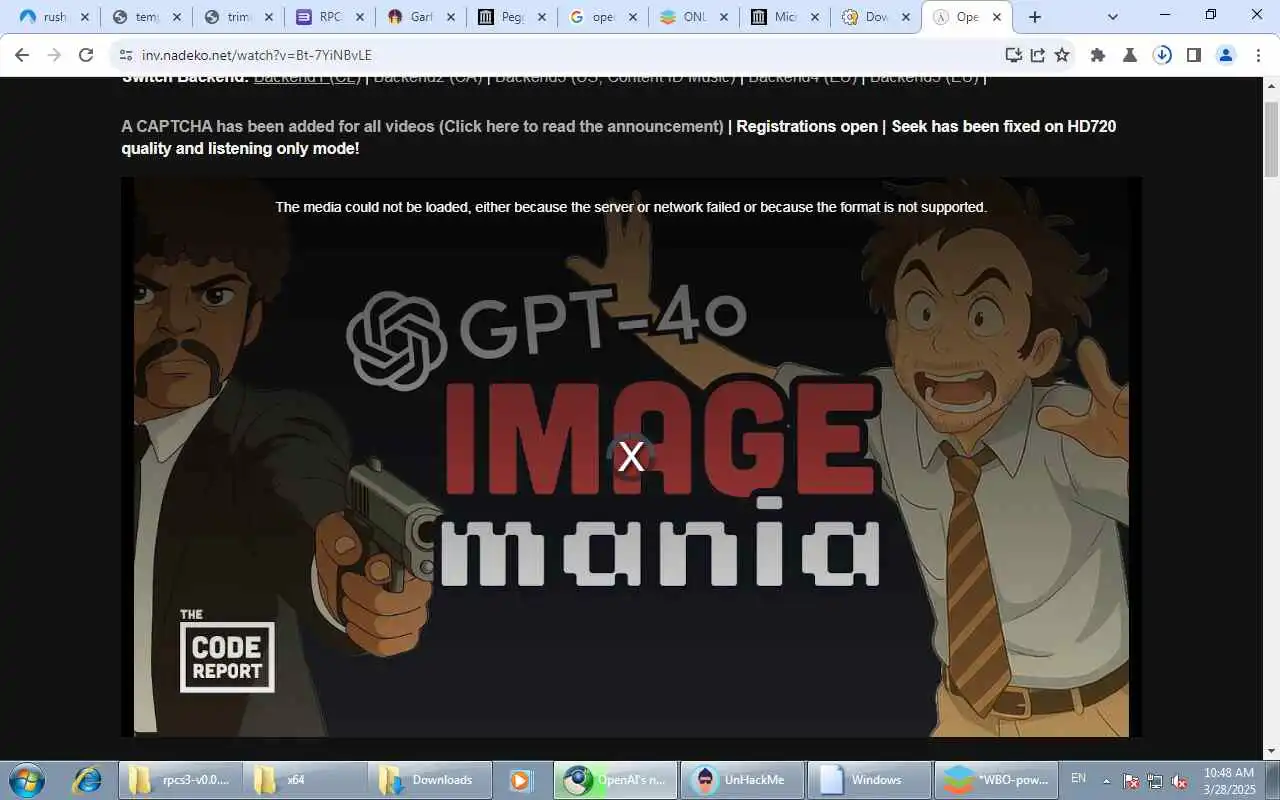Toggle the browser side panel
The width and height of the screenshot is (1280, 800).
pyautogui.click(x=1194, y=55)
